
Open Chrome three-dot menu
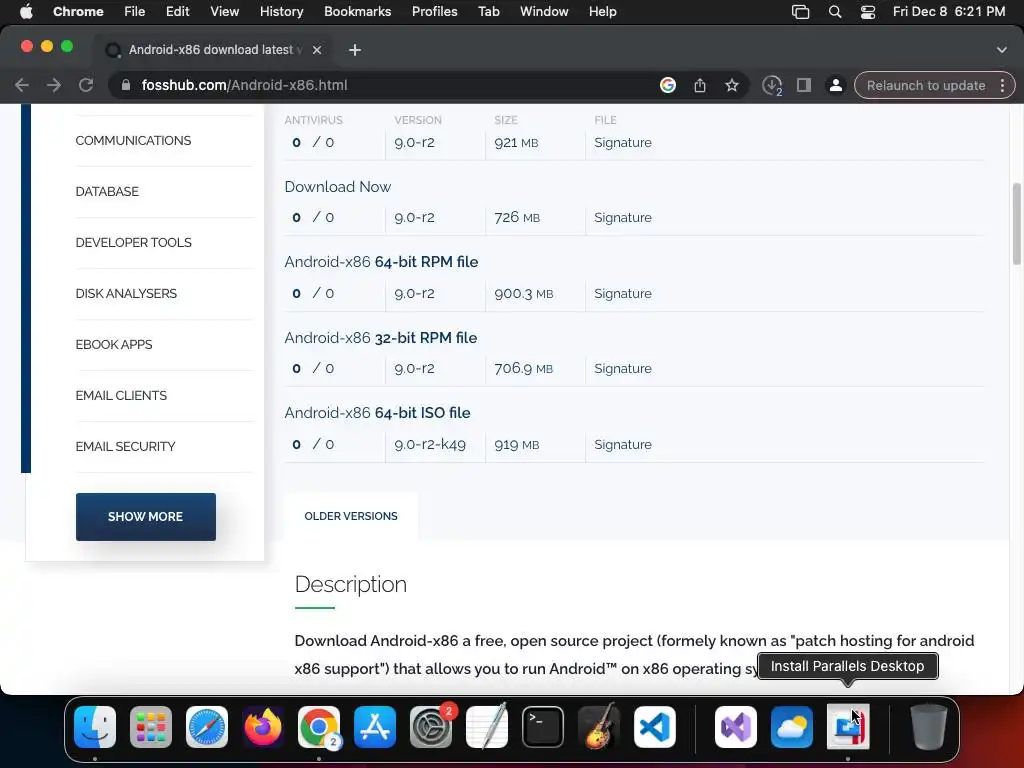(1002, 85)
